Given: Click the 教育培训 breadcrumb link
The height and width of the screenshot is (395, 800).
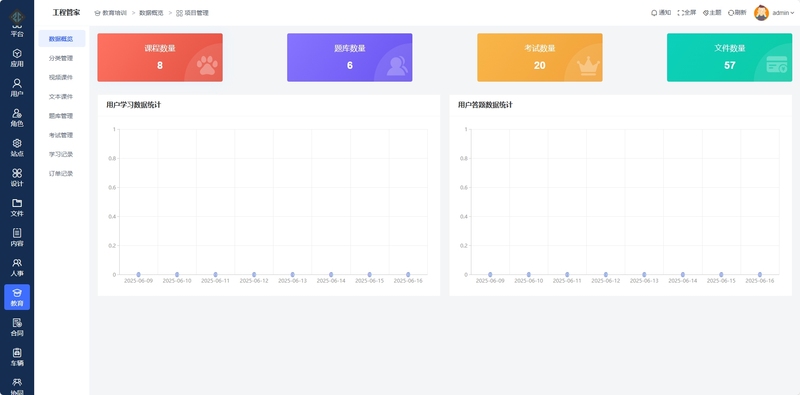Looking at the screenshot, I should tap(111, 13).
